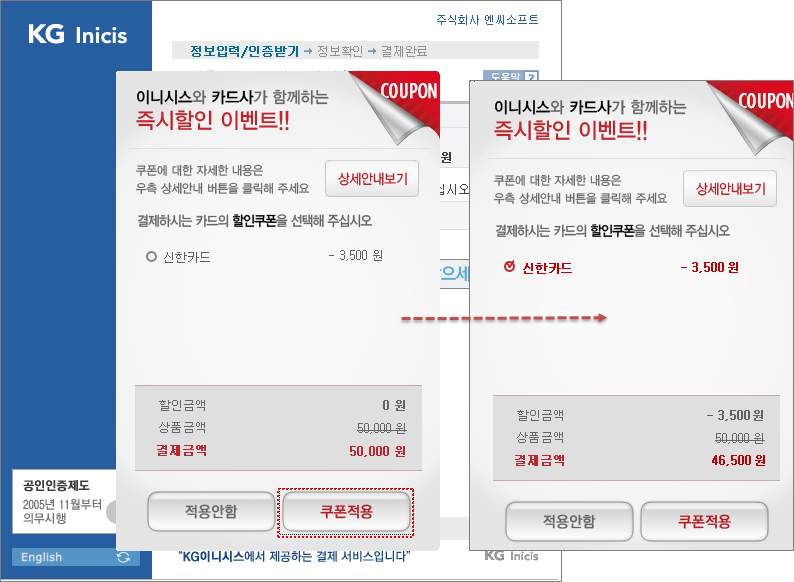Click the gray KG Inicis logo at bottom
Viewport: 794px width, 582px height.
[x=509, y=555]
